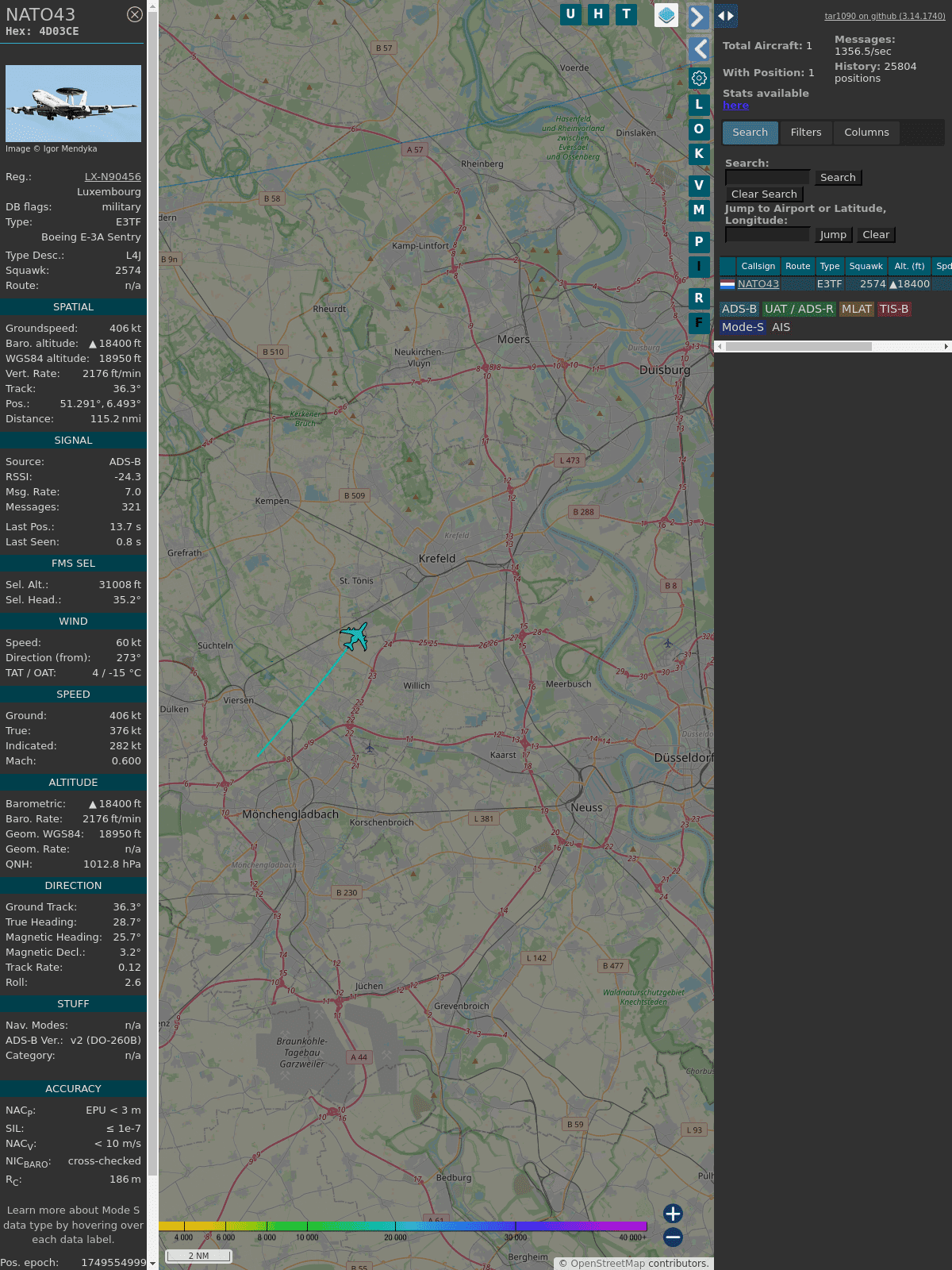Zoom in with the plus button

pyautogui.click(x=673, y=1213)
